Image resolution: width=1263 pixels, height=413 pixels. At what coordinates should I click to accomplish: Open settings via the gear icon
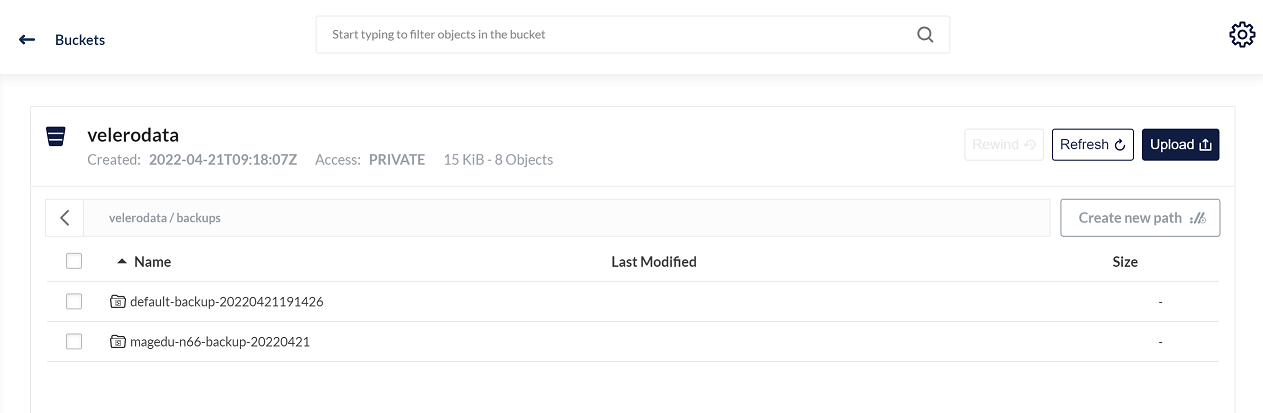tap(1241, 35)
